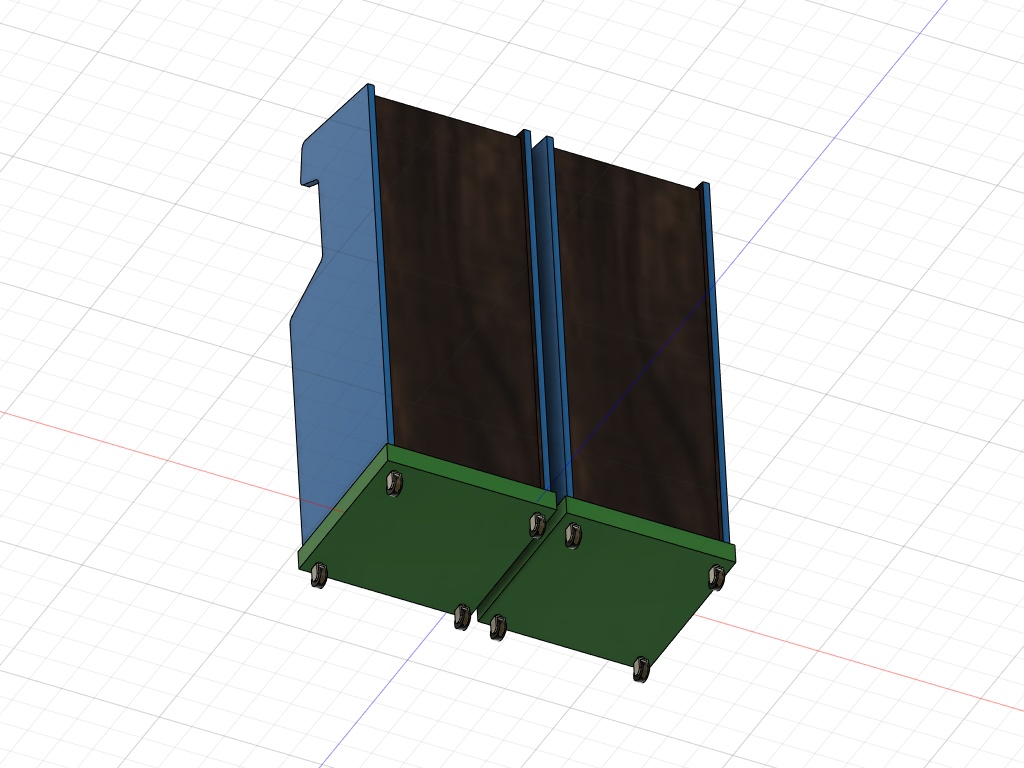Screen dimensions: 1024x768
Task: Pick the left base's front-left corner caster wheel
Action: click(319, 575)
